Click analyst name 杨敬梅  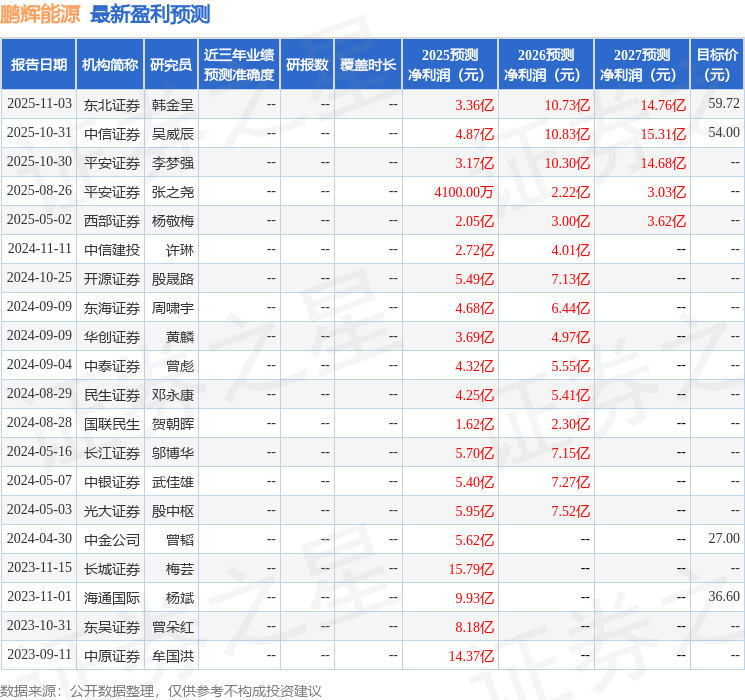(x=173, y=221)
